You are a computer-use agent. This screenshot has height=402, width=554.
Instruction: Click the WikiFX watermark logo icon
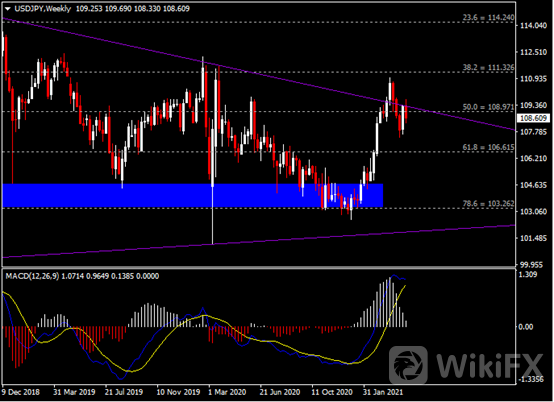coord(408,365)
